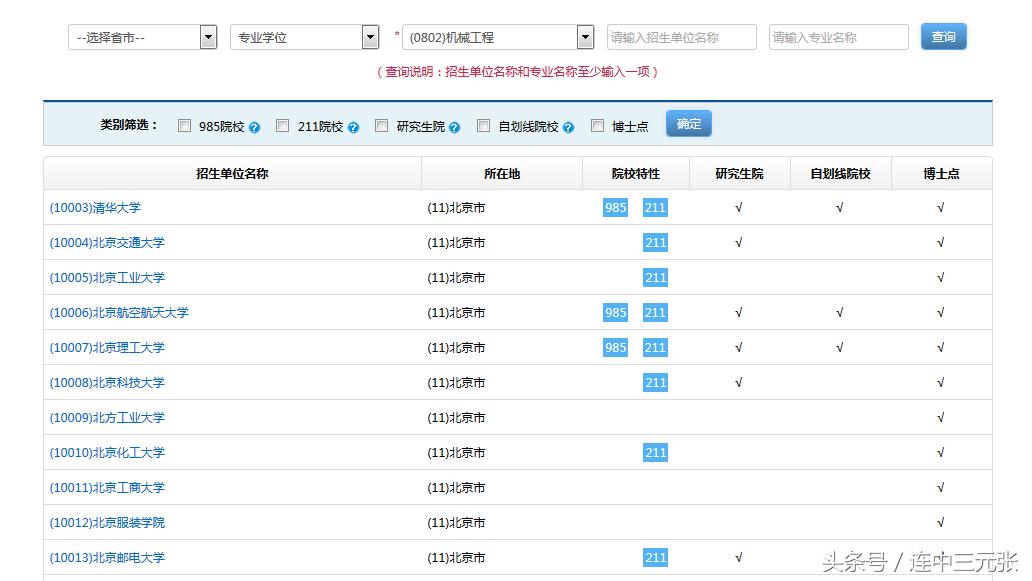Click the 211 badge on 北京化工大学 row
Image resolution: width=1032 pixels, height=581 pixels.
[x=655, y=452]
